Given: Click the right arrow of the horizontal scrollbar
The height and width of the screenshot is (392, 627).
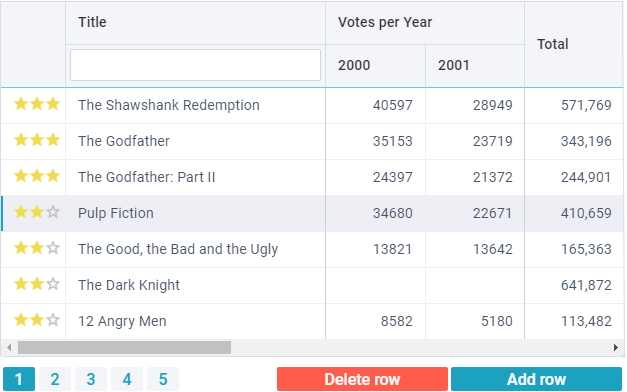Looking at the screenshot, I should tap(616, 347).
